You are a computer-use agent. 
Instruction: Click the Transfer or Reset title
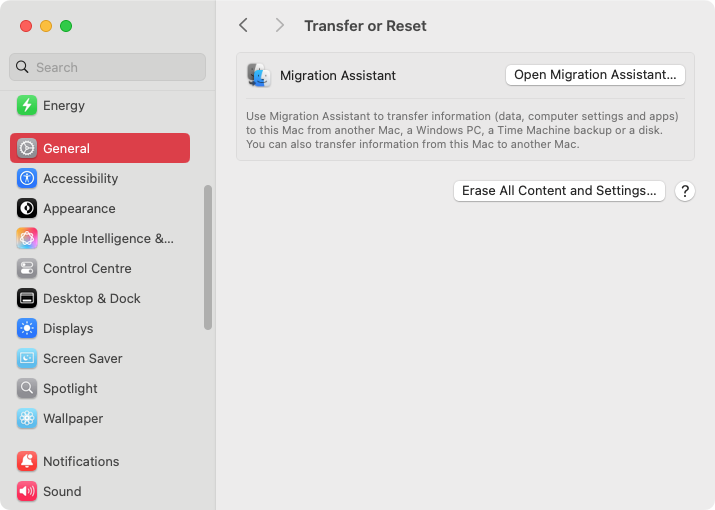point(365,26)
